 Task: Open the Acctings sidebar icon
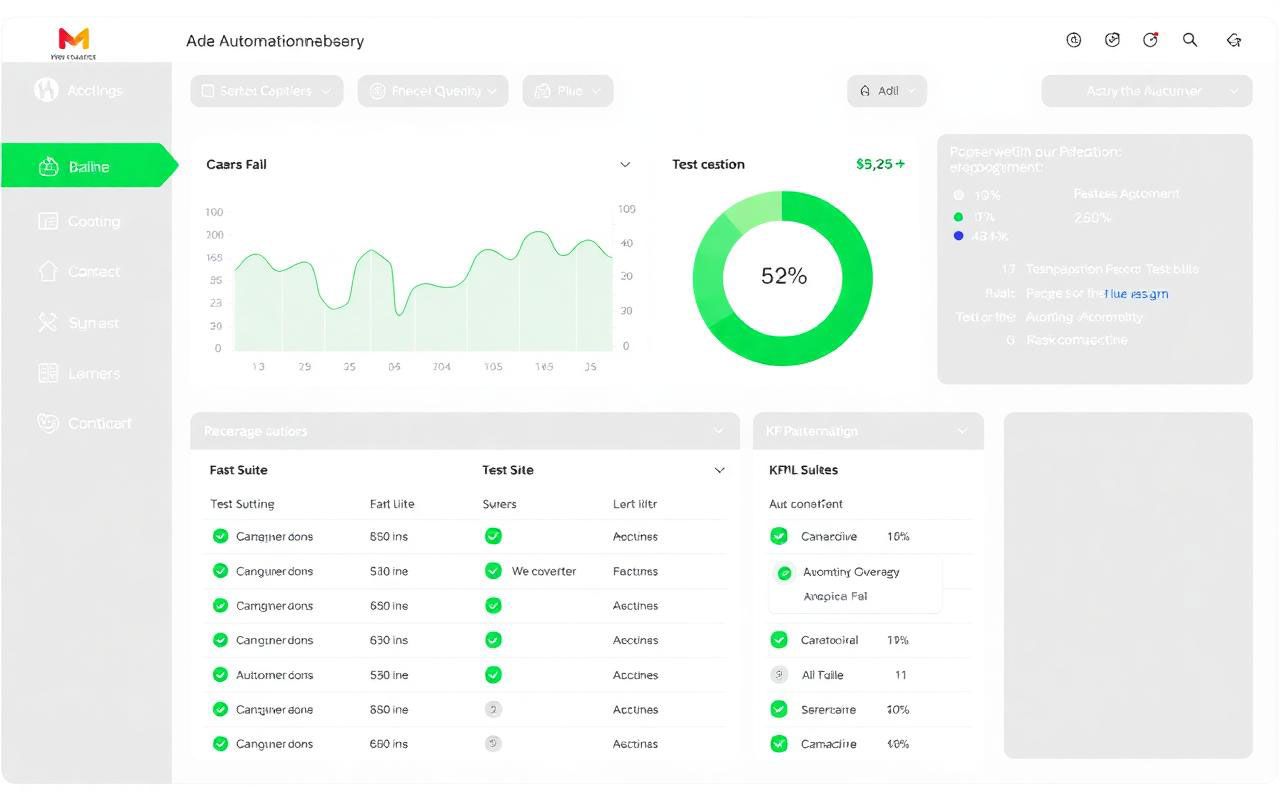click(46, 90)
